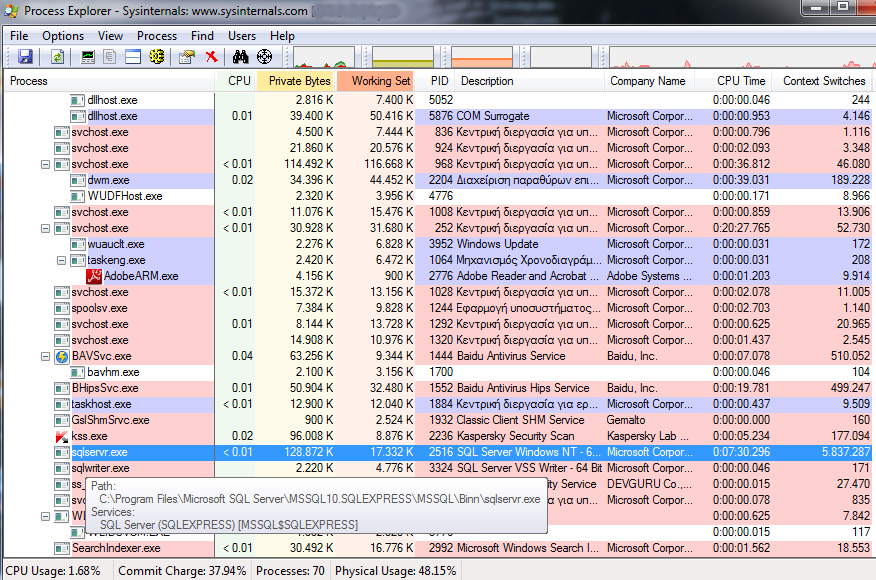Sort by the CPU Time column header
The image size is (876, 580).
pyautogui.click(x=733, y=81)
